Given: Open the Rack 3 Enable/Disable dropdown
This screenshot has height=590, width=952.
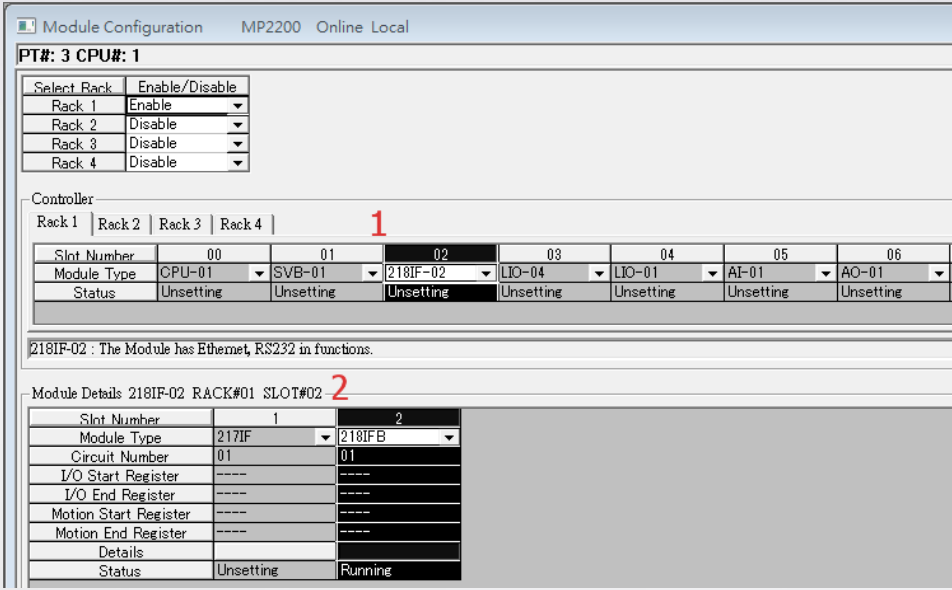Looking at the screenshot, I should click(238, 144).
